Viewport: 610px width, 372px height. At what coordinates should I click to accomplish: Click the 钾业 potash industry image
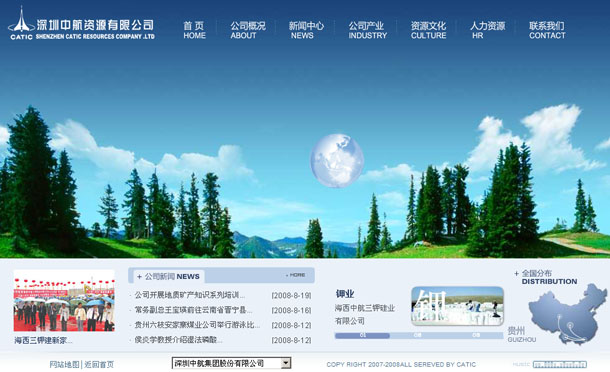pos(458,306)
